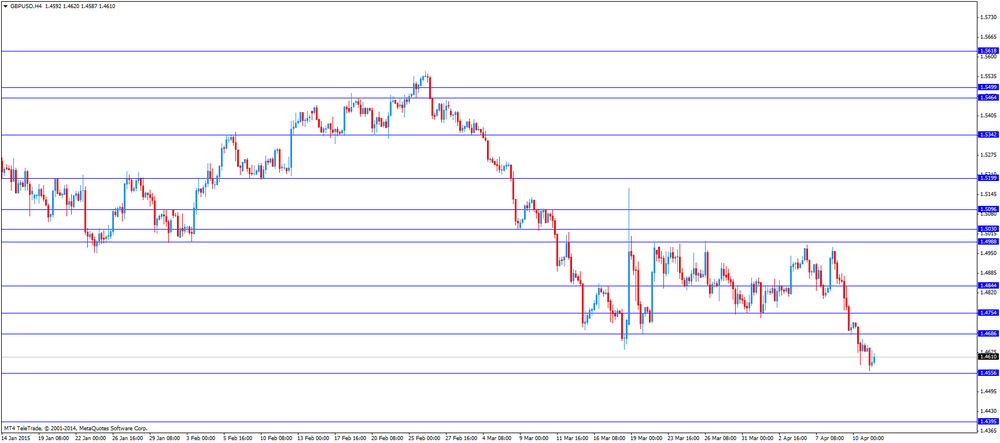Select the 1.5199 price level label
Screen dimensions: 1000x443
point(987,178)
